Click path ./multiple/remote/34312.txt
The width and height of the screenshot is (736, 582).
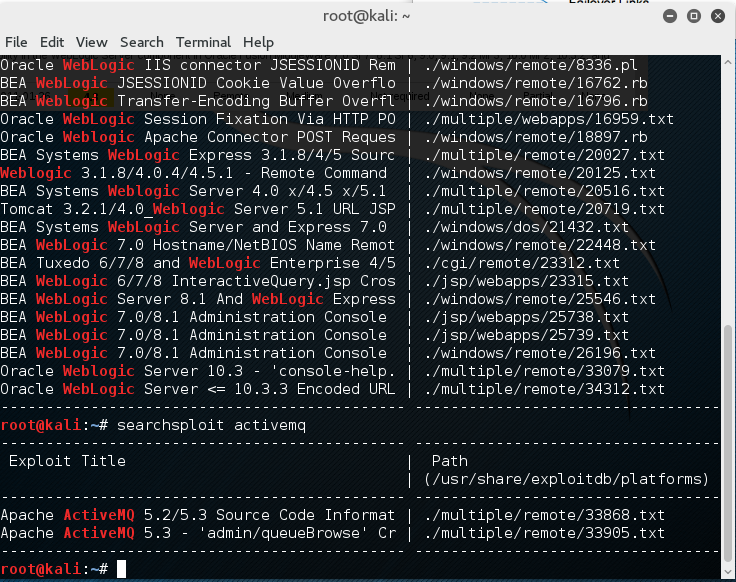click(544, 389)
